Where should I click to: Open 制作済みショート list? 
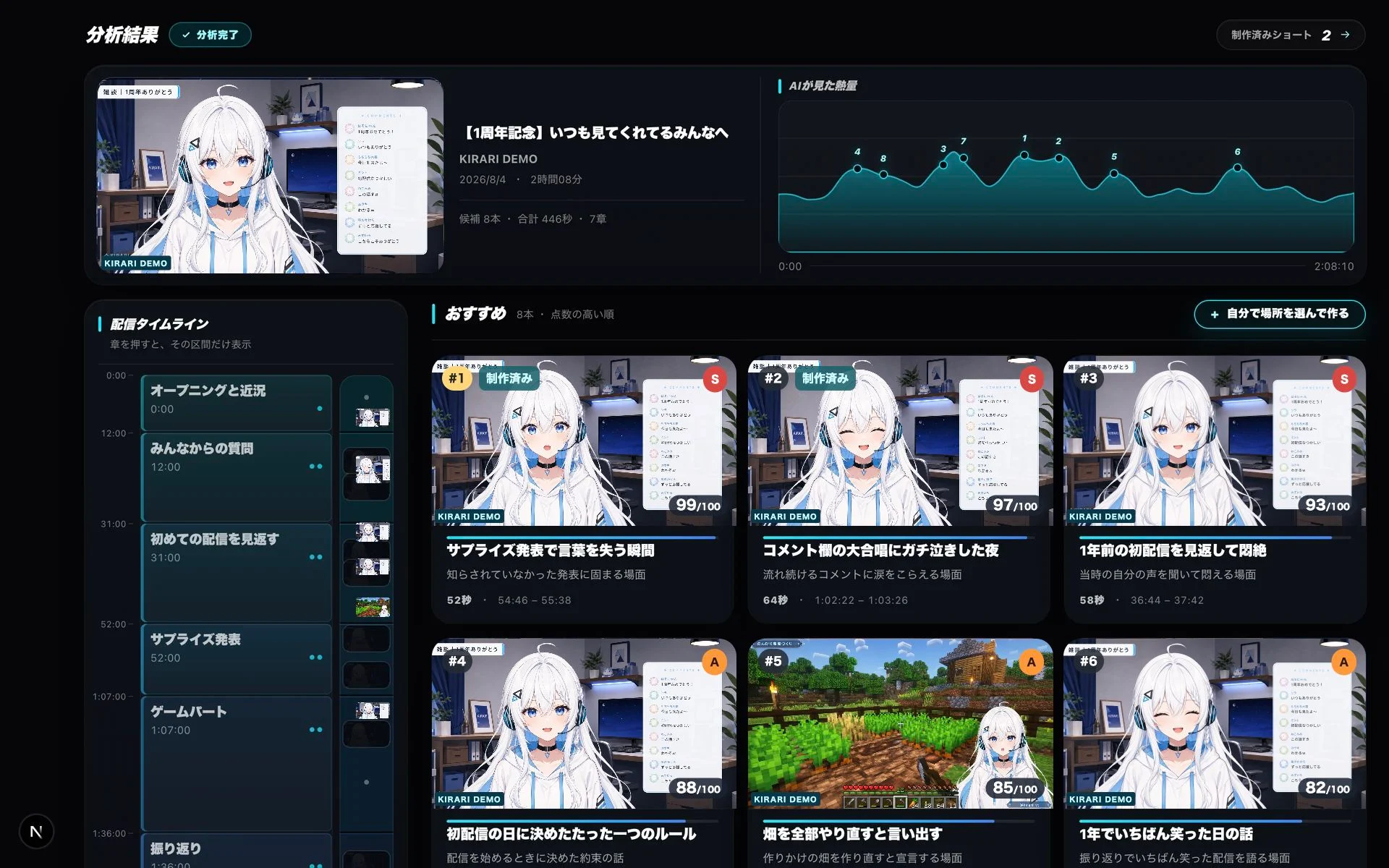[x=1291, y=35]
